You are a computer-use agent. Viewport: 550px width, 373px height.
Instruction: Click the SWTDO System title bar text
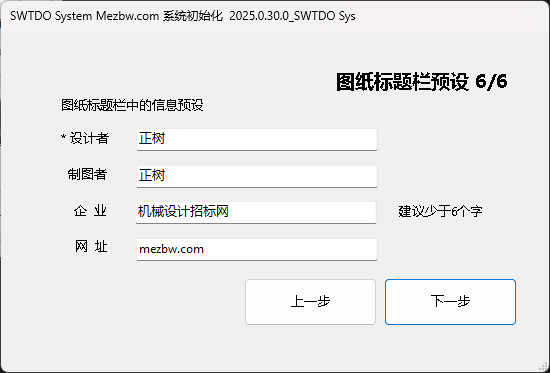pyautogui.click(x=182, y=16)
